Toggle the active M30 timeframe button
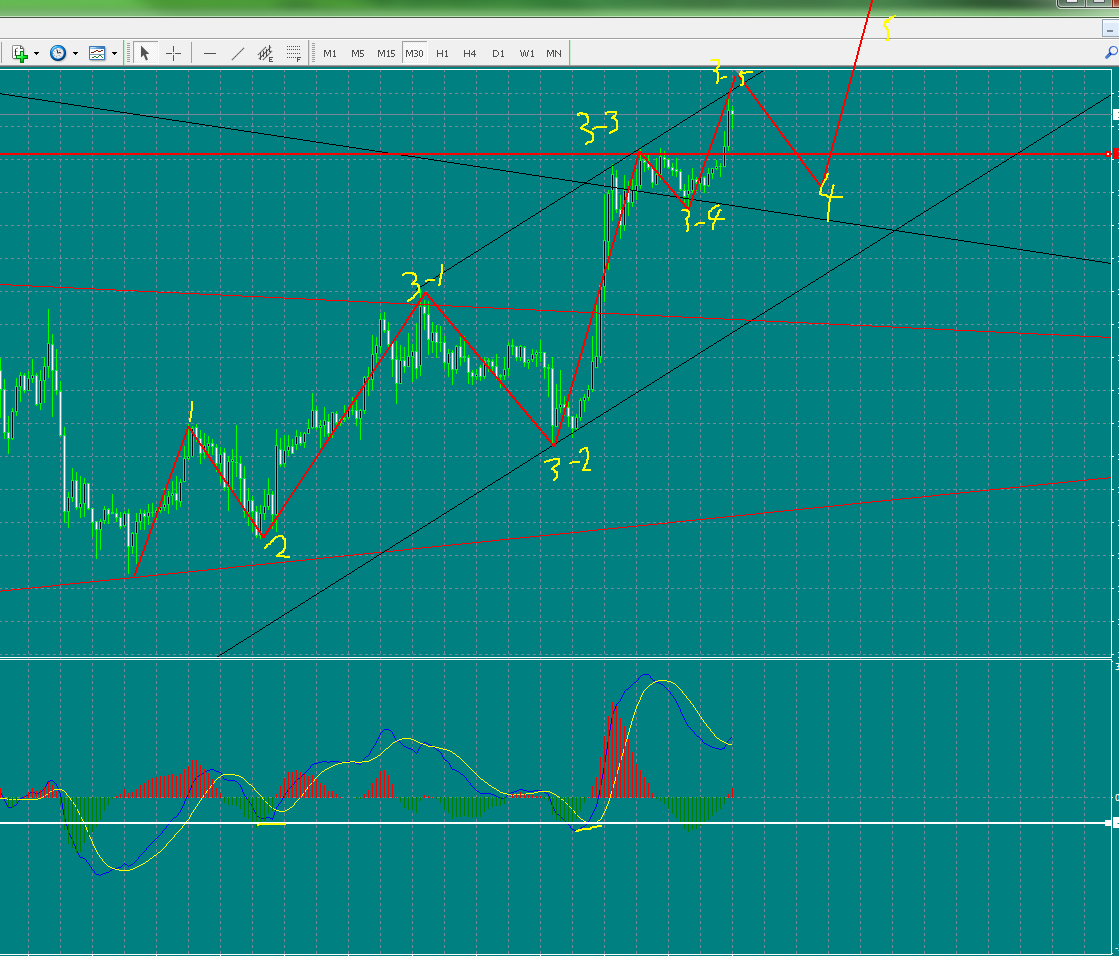This screenshot has width=1119, height=956. [414, 54]
